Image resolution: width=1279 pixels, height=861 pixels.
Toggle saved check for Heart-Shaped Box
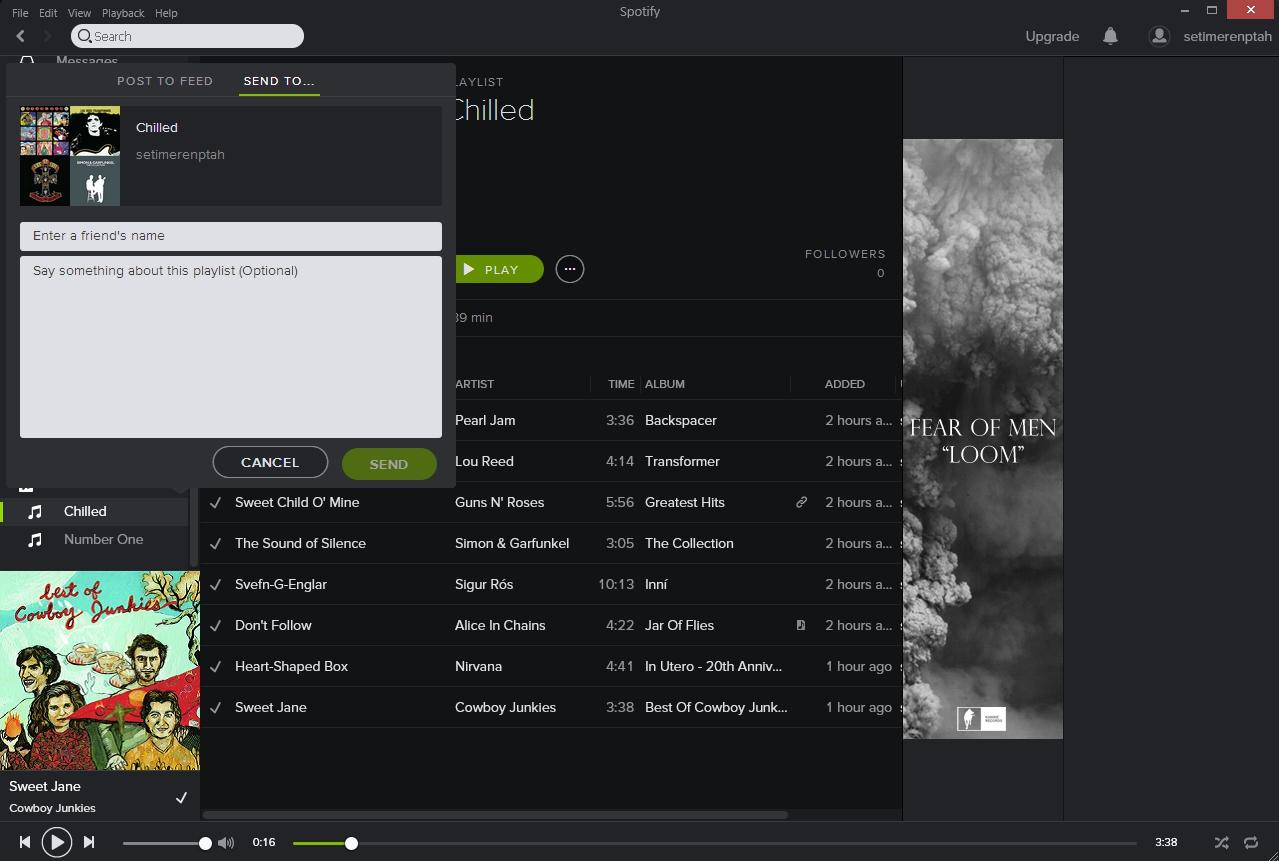(x=215, y=666)
